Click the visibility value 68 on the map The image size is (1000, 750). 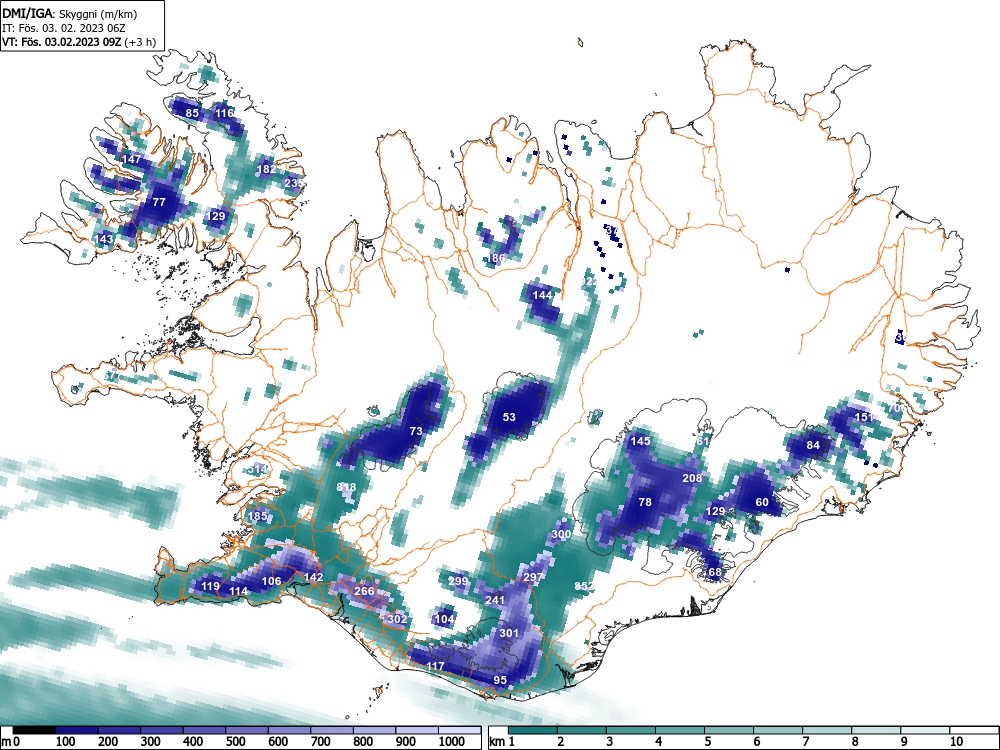[715, 572]
